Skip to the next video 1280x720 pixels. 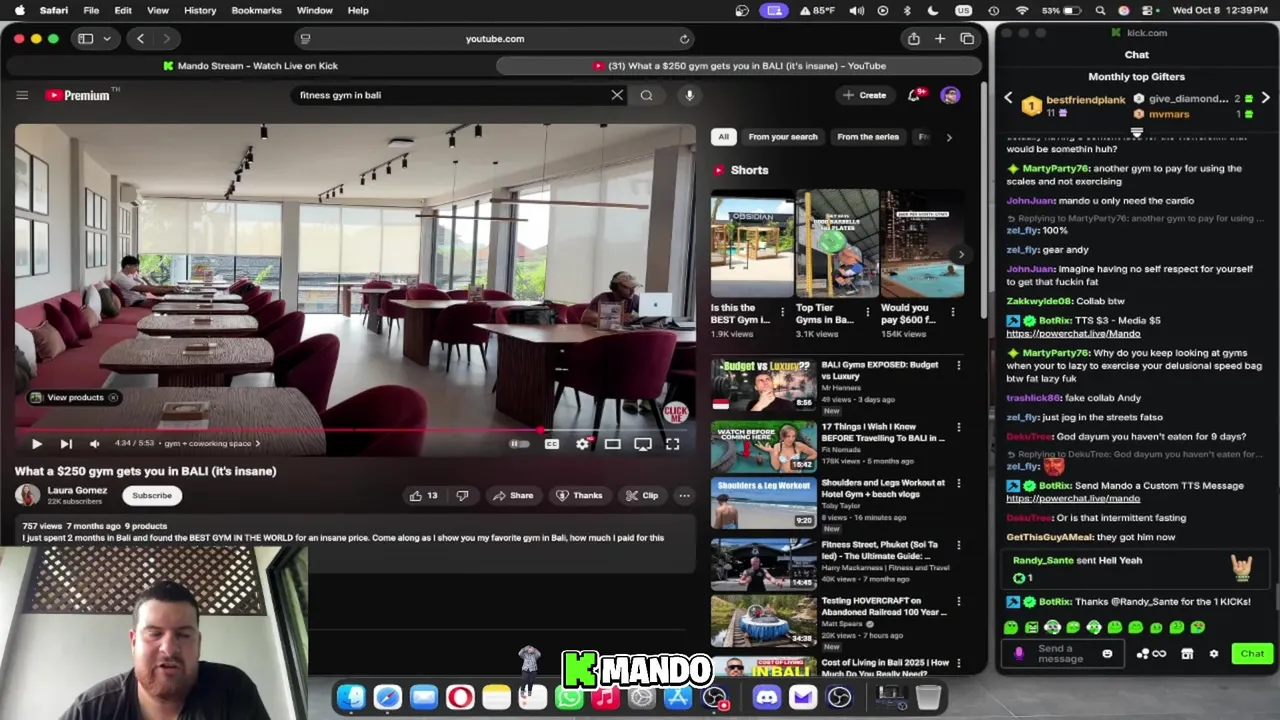66,444
